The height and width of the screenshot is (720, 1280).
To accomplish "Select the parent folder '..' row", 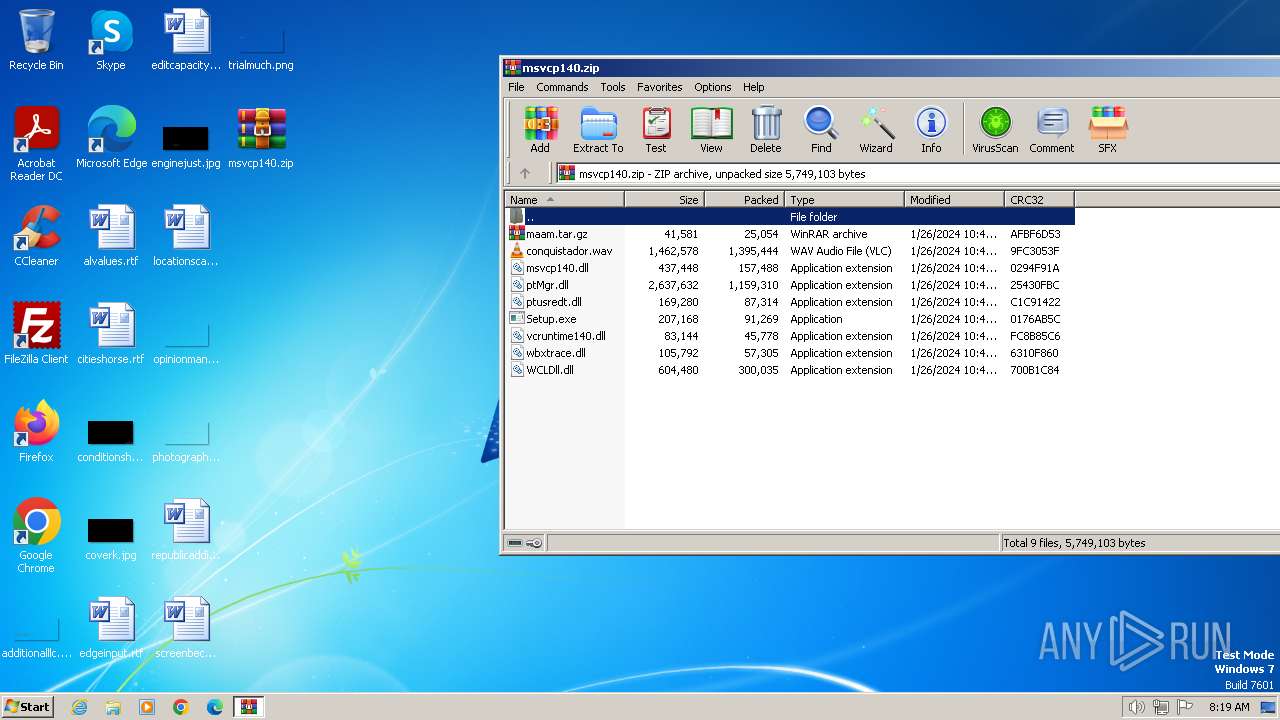I will [790, 217].
